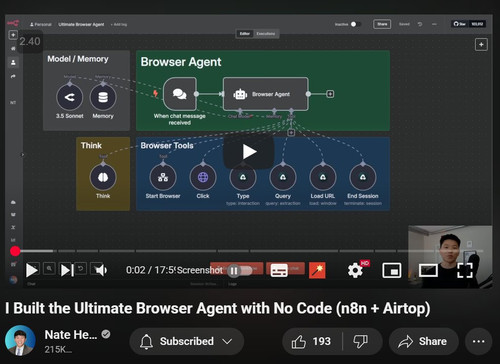Click the plus connector after Browser Agent node

click(x=330, y=94)
